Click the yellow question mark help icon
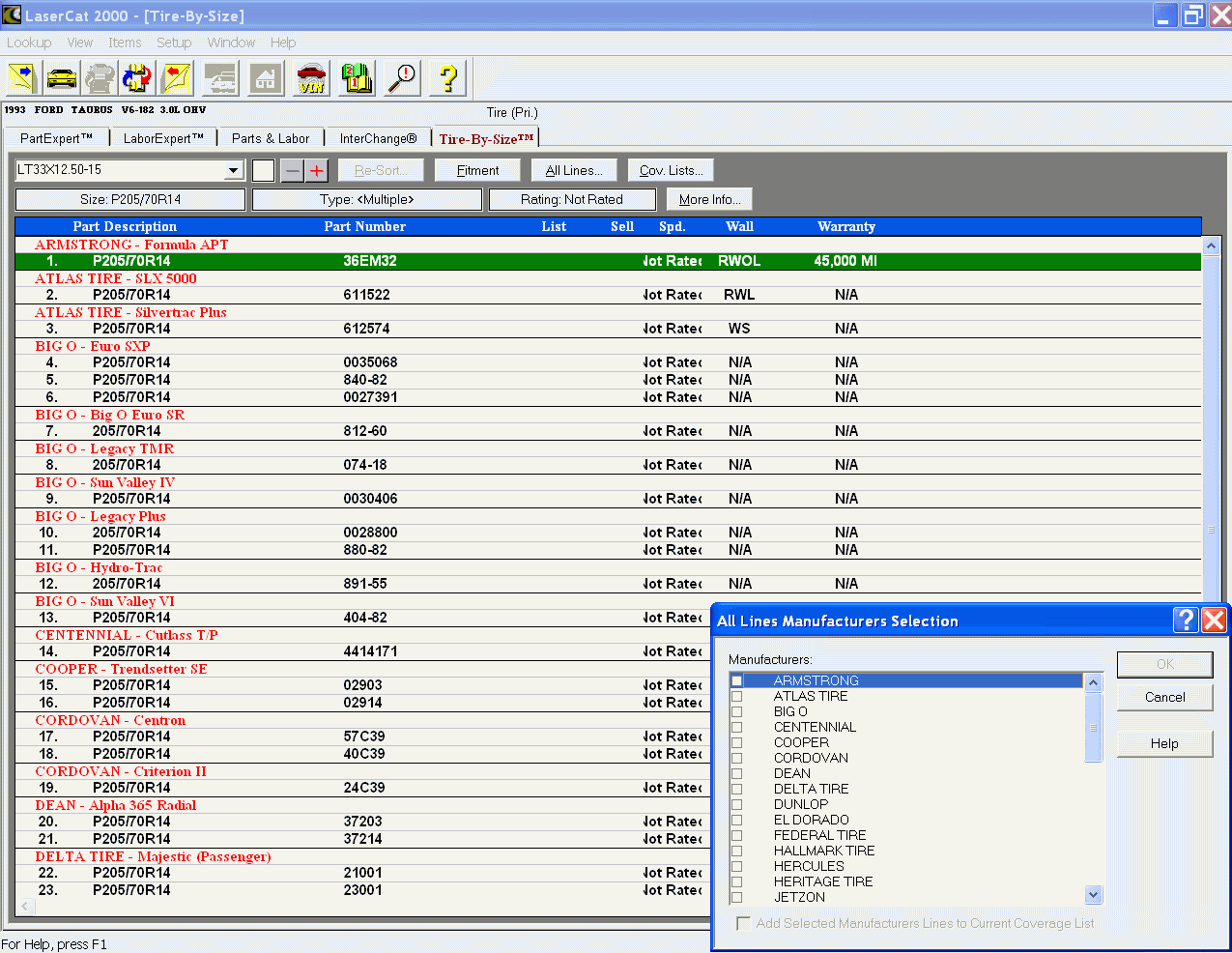The image size is (1232, 953). (x=447, y=78)
